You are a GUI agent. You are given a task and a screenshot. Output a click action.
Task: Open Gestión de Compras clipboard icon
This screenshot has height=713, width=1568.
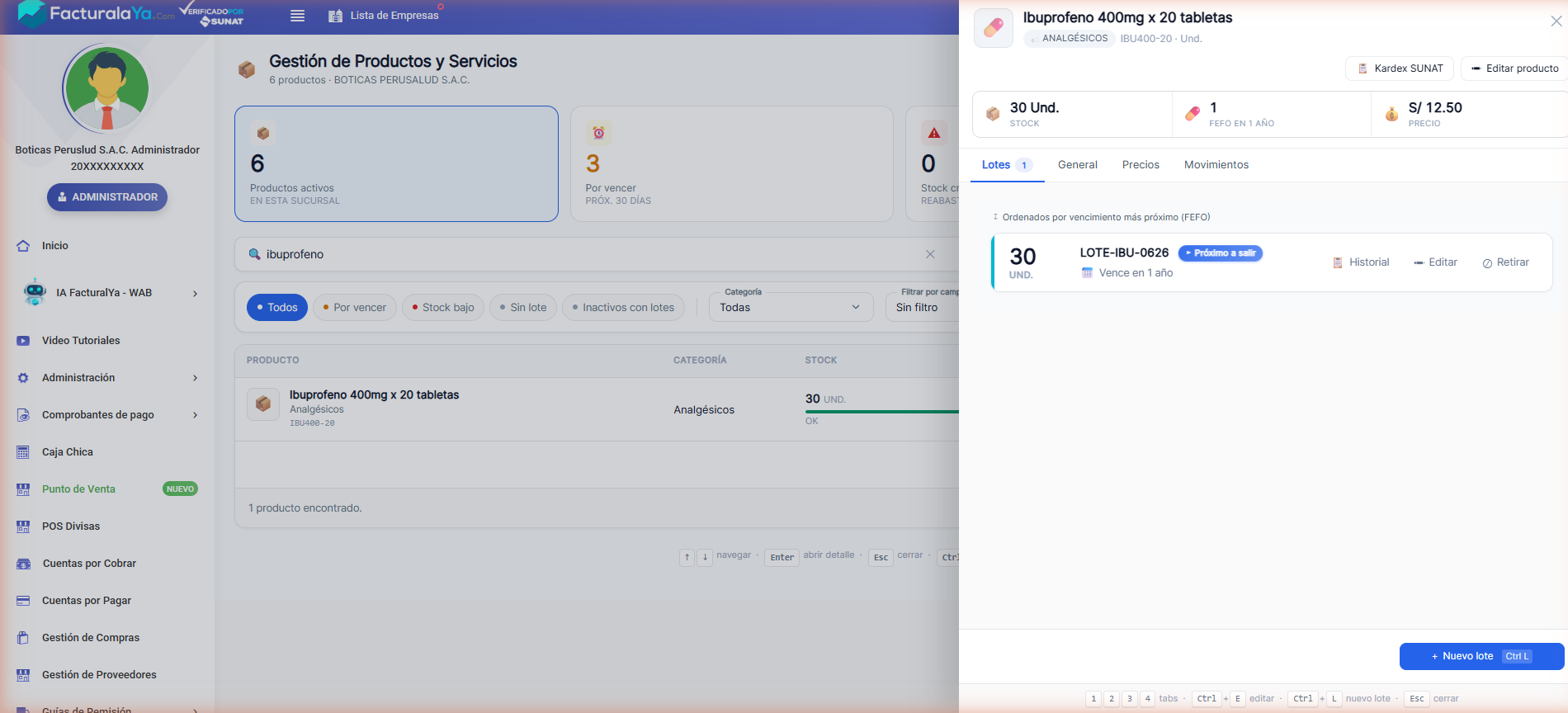(23, 638)
